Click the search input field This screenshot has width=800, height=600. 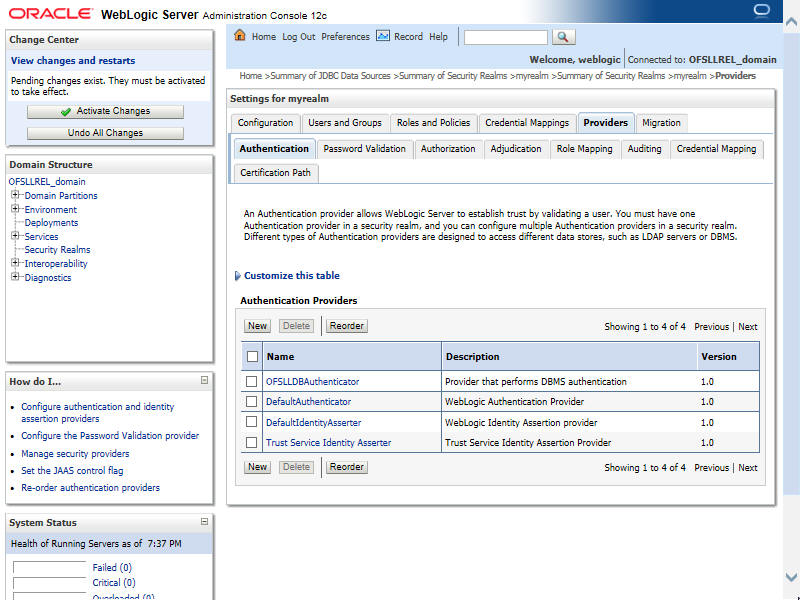505,37
